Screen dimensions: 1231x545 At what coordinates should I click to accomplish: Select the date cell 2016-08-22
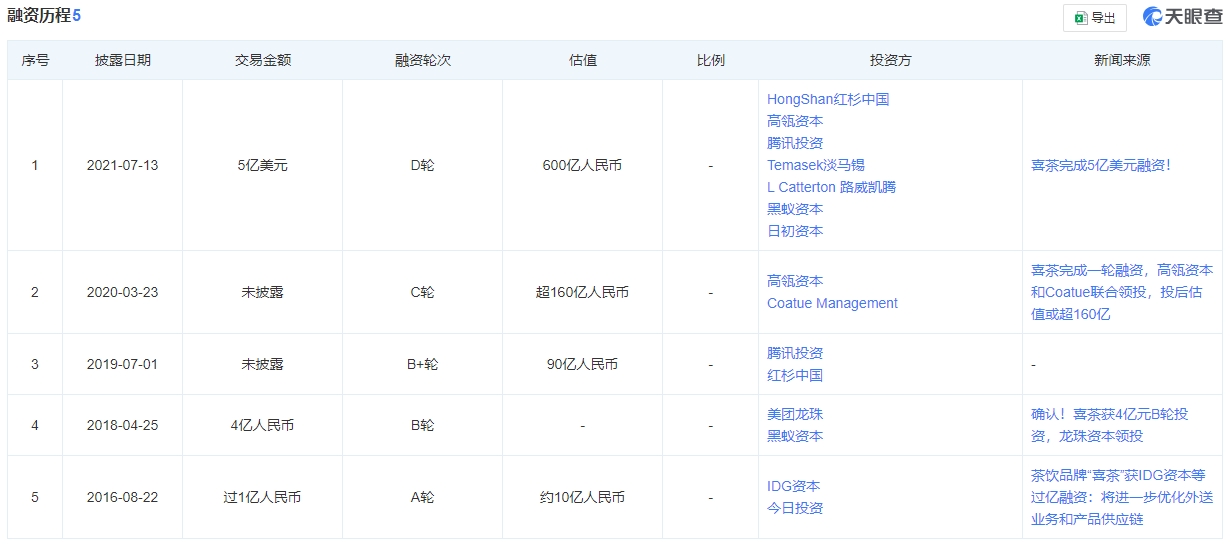click(x=122, y=497)
